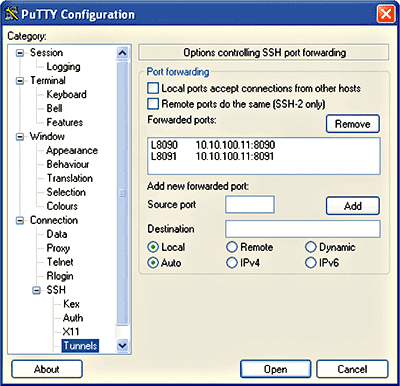Check Remote ports do the same option
This screenshot has width=400, height=386.
pyautogui.click(x=153, y=104)
